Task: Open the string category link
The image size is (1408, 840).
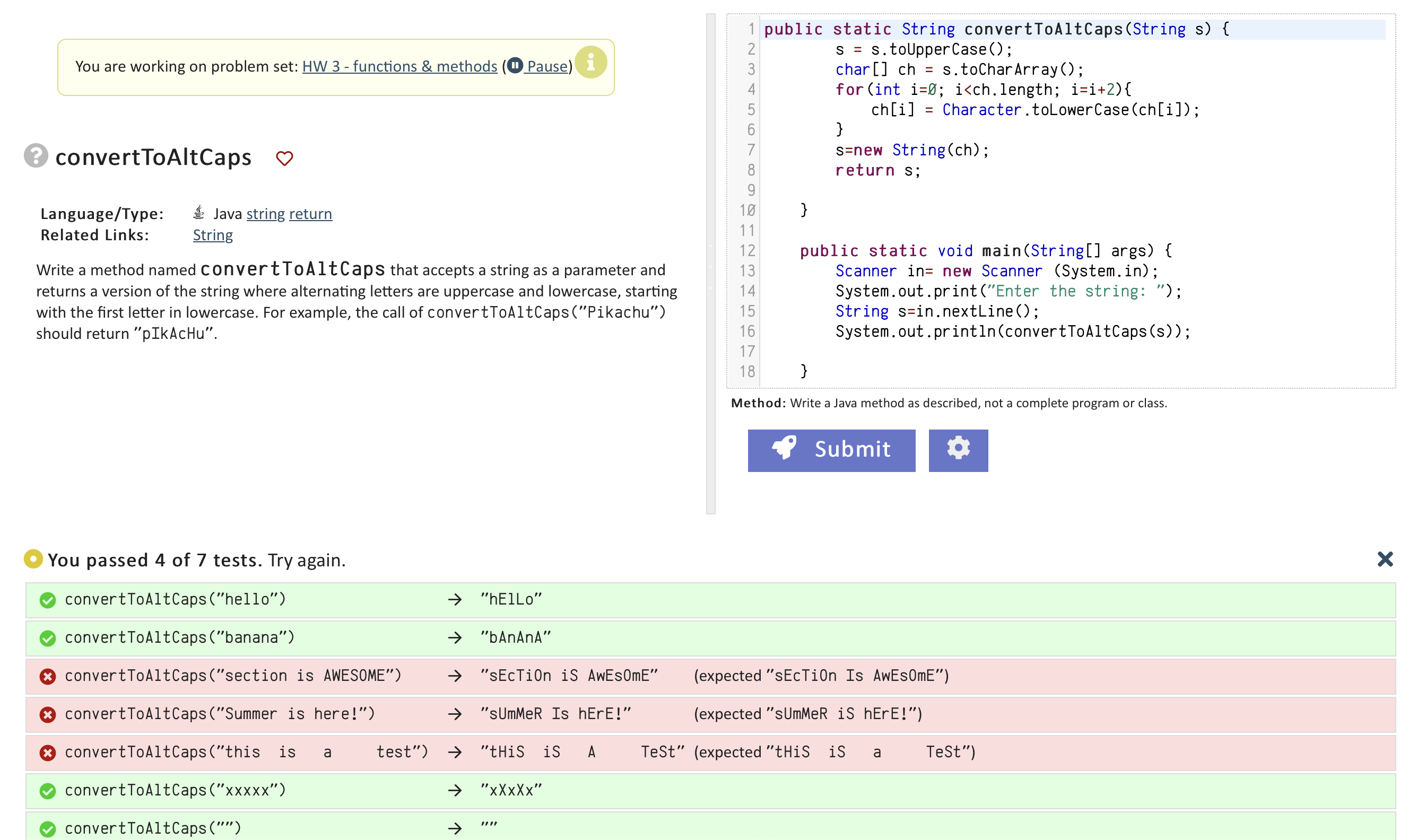Action: (265, 214)
